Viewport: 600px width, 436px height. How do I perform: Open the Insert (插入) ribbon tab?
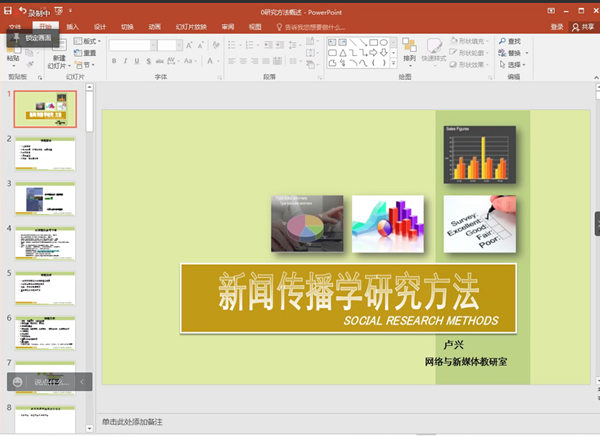(73, 27)
